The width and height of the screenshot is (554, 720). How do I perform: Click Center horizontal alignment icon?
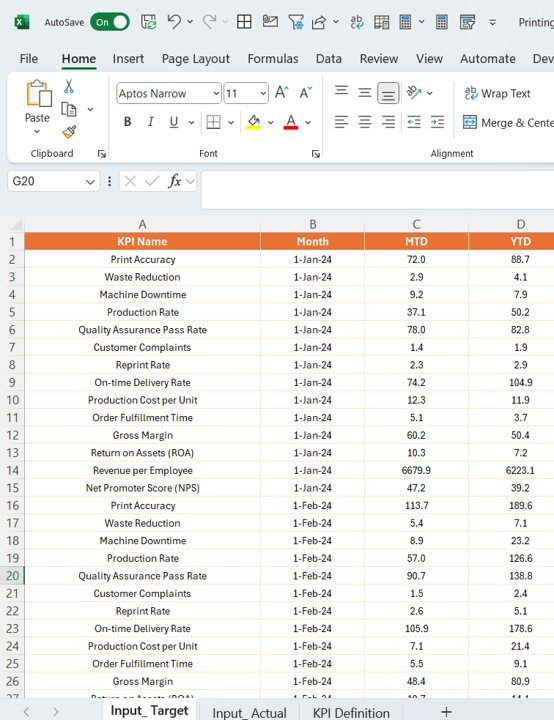click(x=365, y=122)
